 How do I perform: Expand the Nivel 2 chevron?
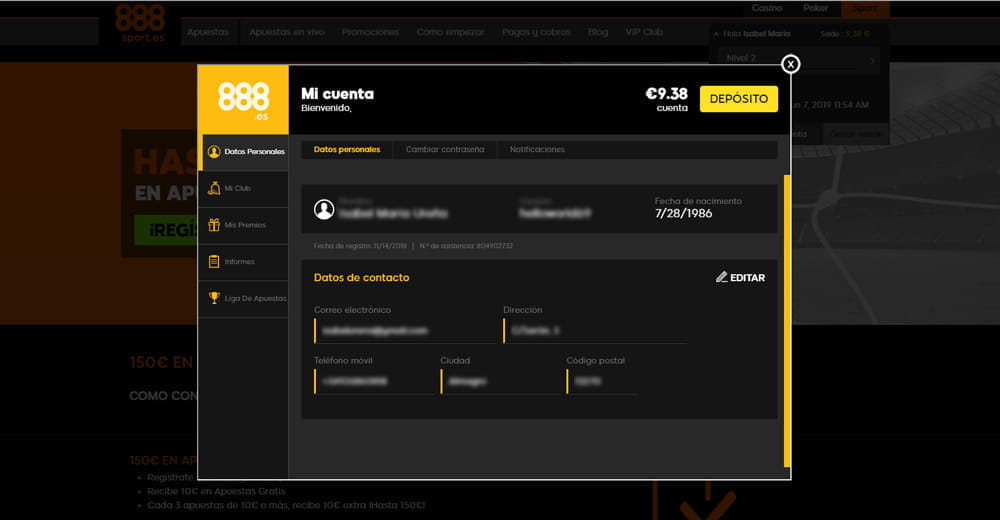872,60
